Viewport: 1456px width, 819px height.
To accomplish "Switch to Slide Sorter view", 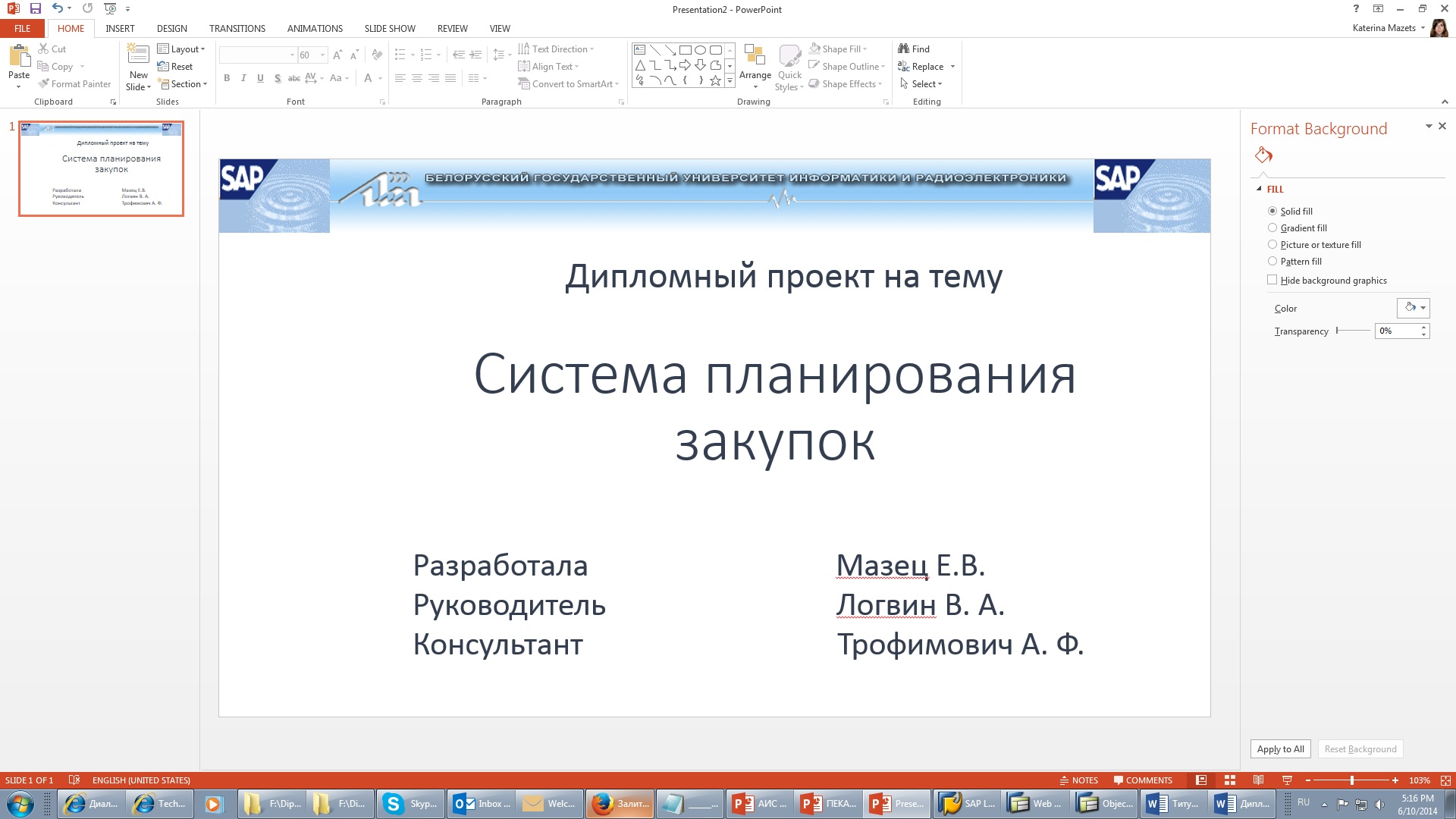I will click(x=1230, y=780).
